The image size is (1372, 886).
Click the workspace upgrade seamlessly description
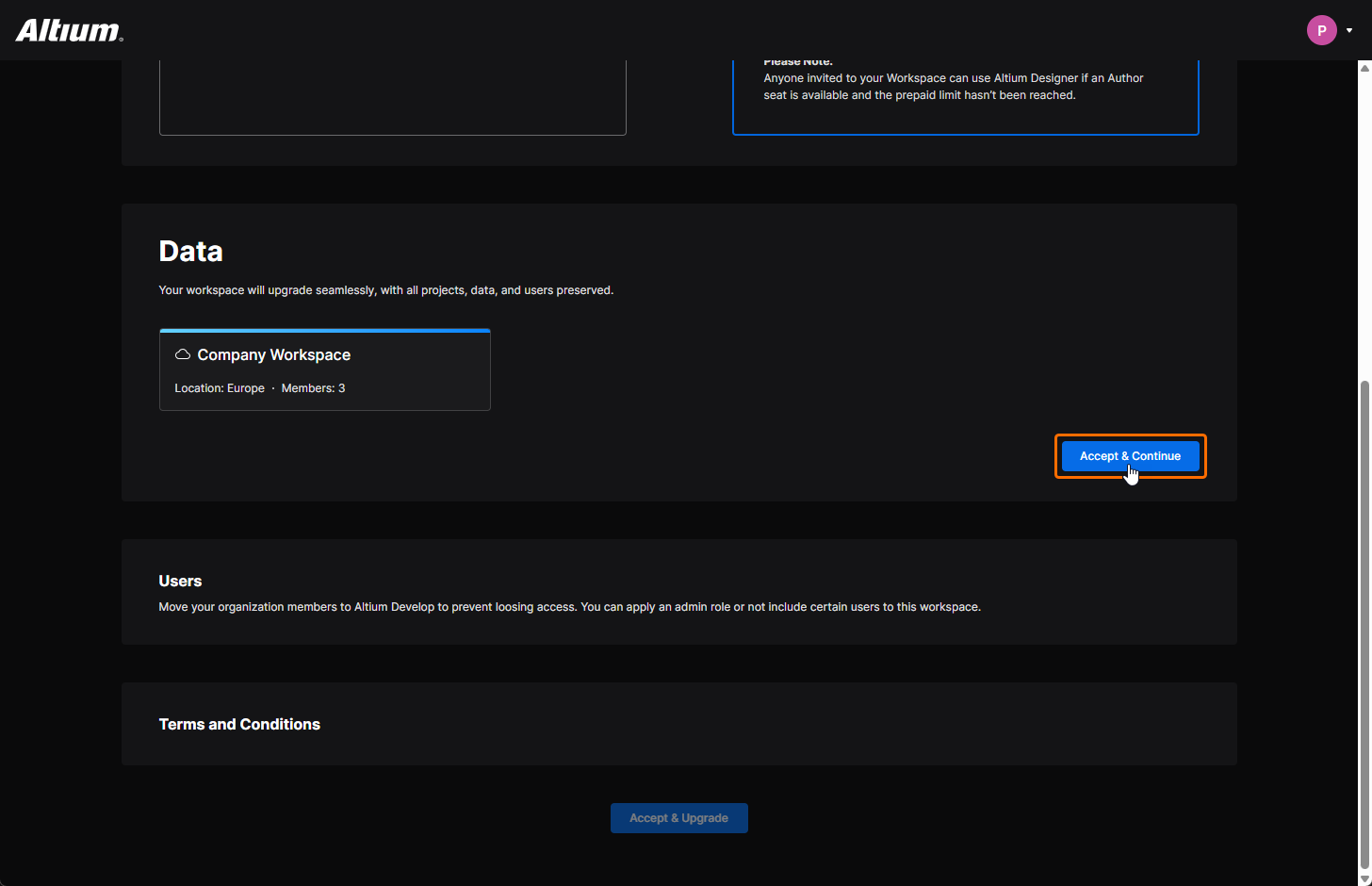(x=386, y=290)
